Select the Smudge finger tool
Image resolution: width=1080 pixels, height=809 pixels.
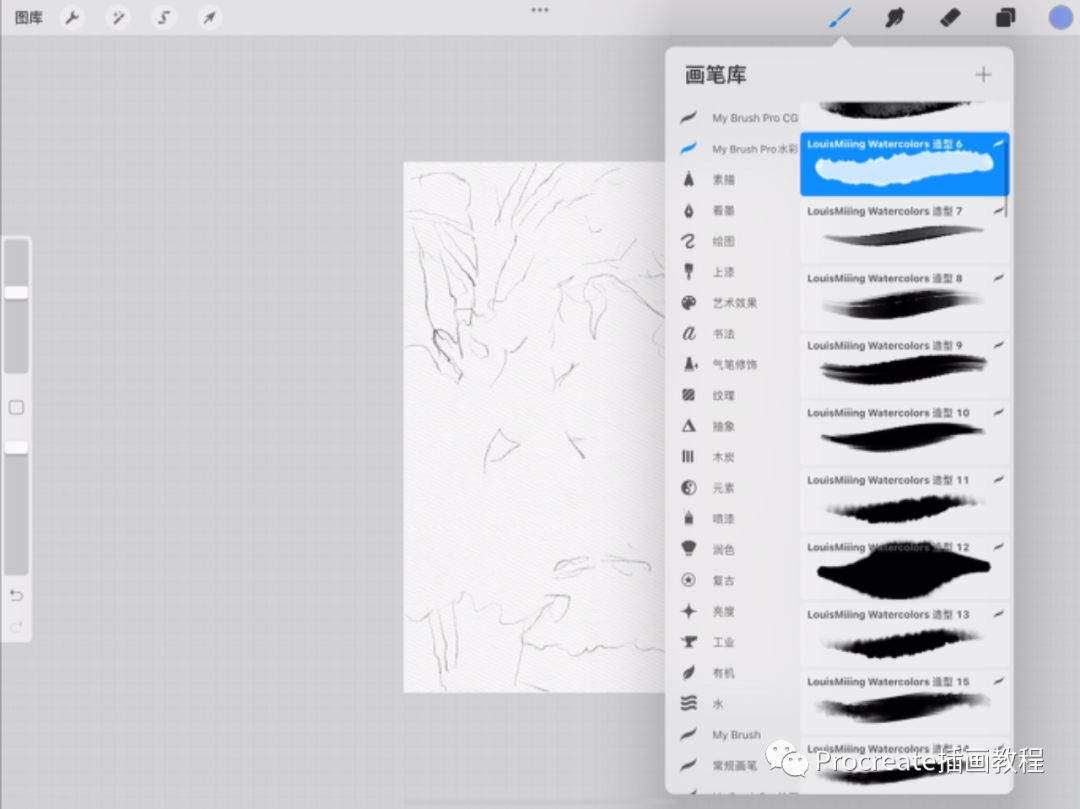point(895,17)
